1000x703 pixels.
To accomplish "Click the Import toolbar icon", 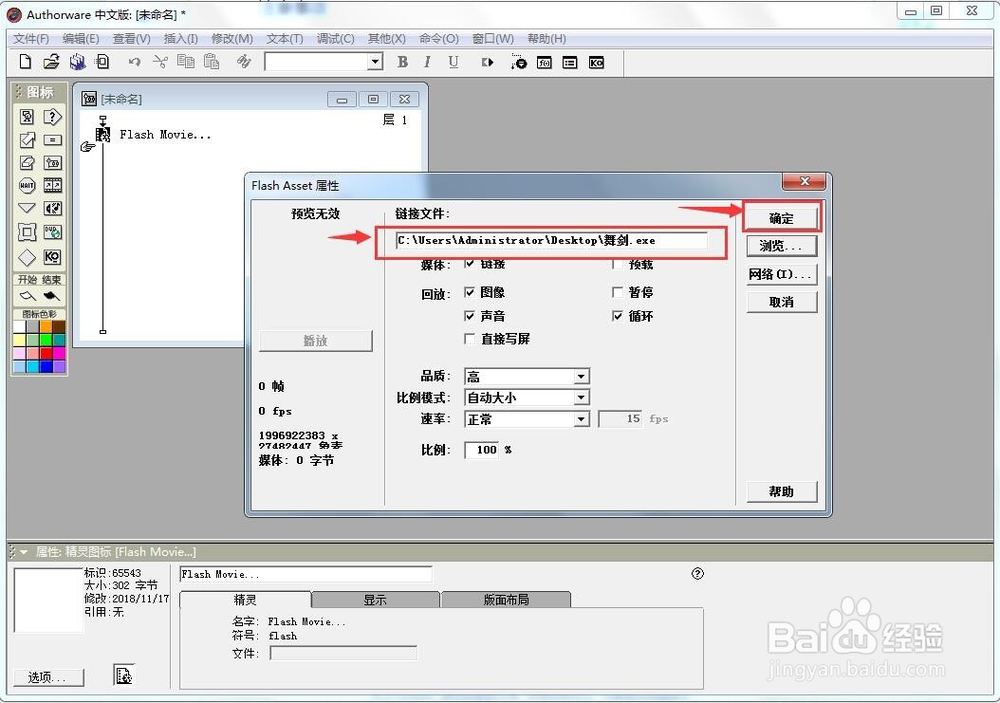I will click(x=102, y=62).
